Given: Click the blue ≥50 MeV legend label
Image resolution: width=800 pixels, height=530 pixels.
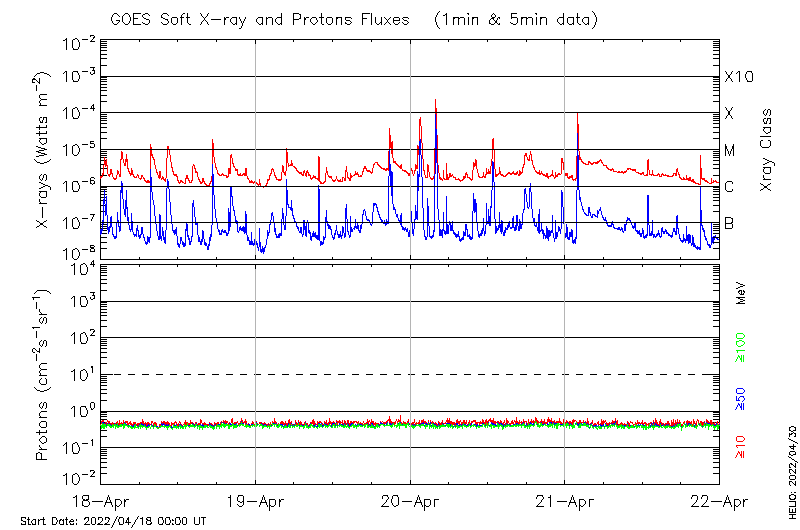Looking at the screenshot, I should [x=741, y=397].
